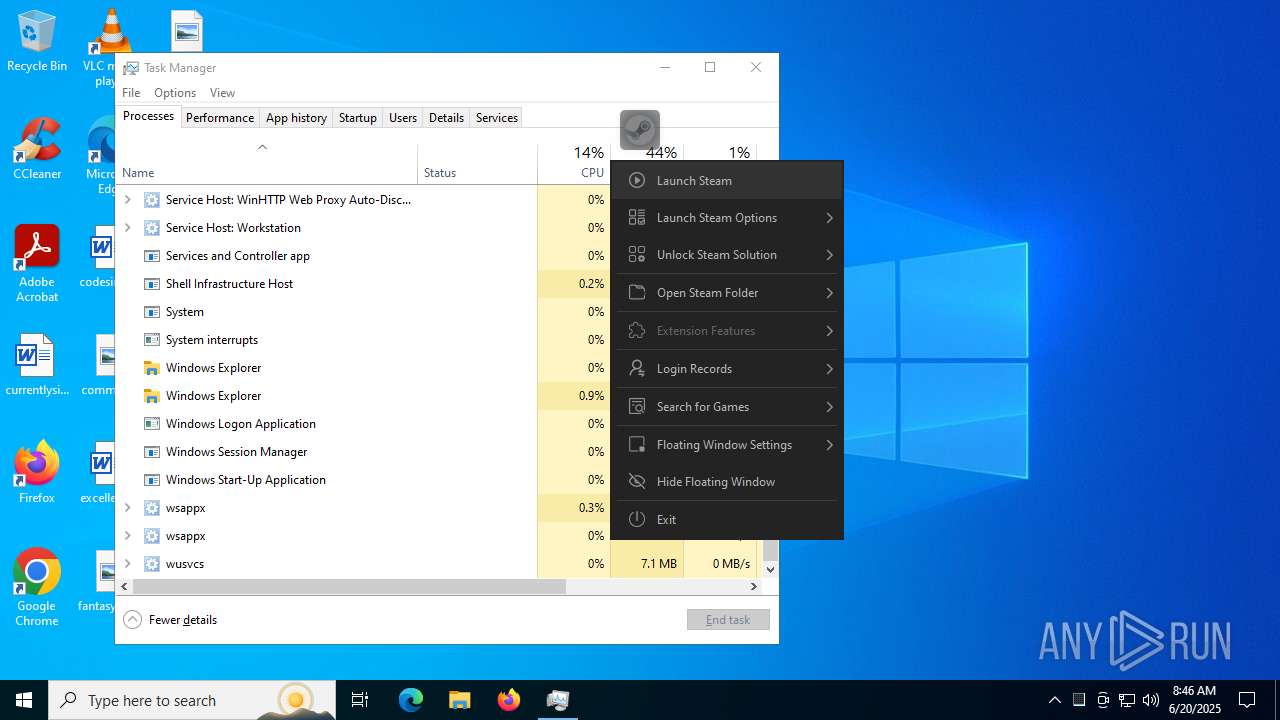The width and height of the screenshot is (1280, 720).
Task: Expand the wusvcs process row
Action: 127,564
